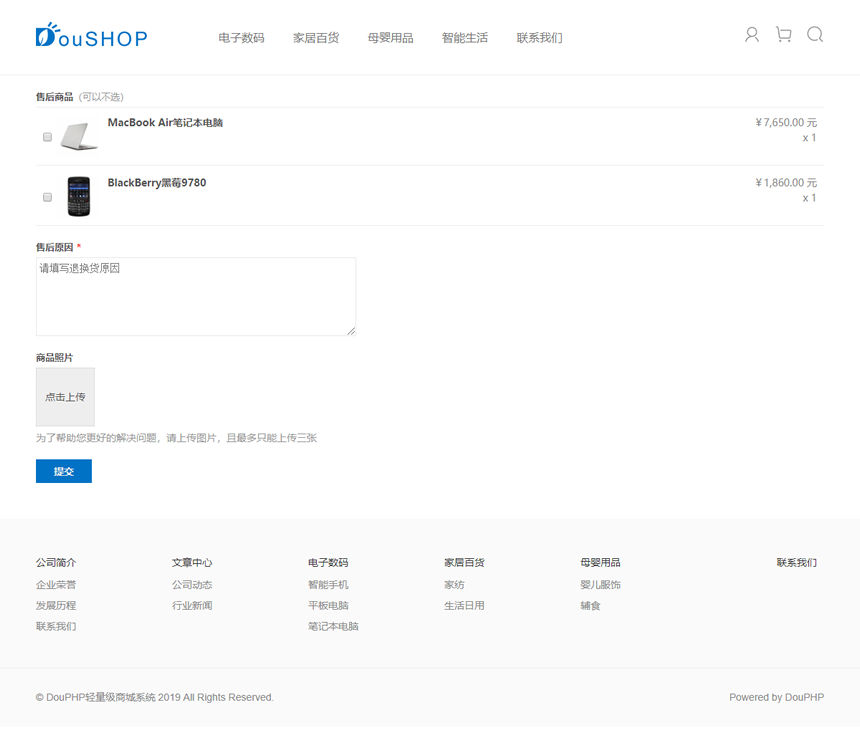Open footer link 公司简介
Image resolution: width=860 pixels, height=741 pixels.
click(56, 563)
